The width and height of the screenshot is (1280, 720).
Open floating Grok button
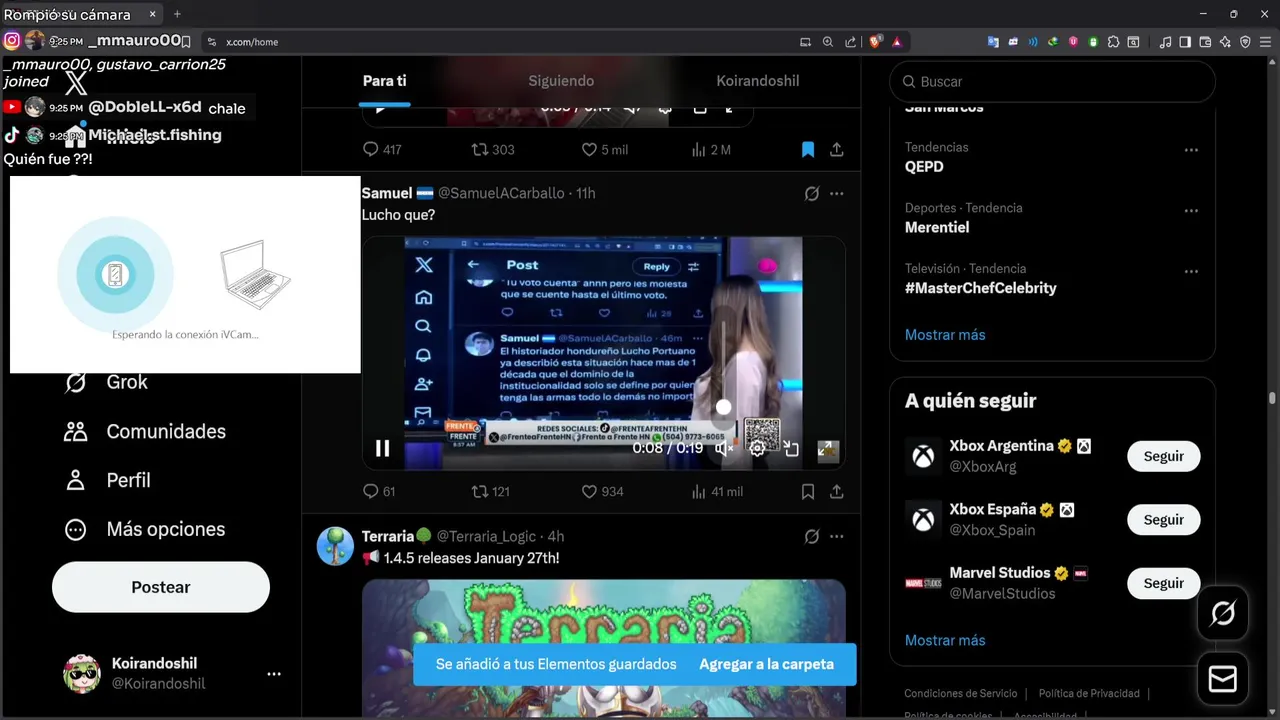point(1223,613)
